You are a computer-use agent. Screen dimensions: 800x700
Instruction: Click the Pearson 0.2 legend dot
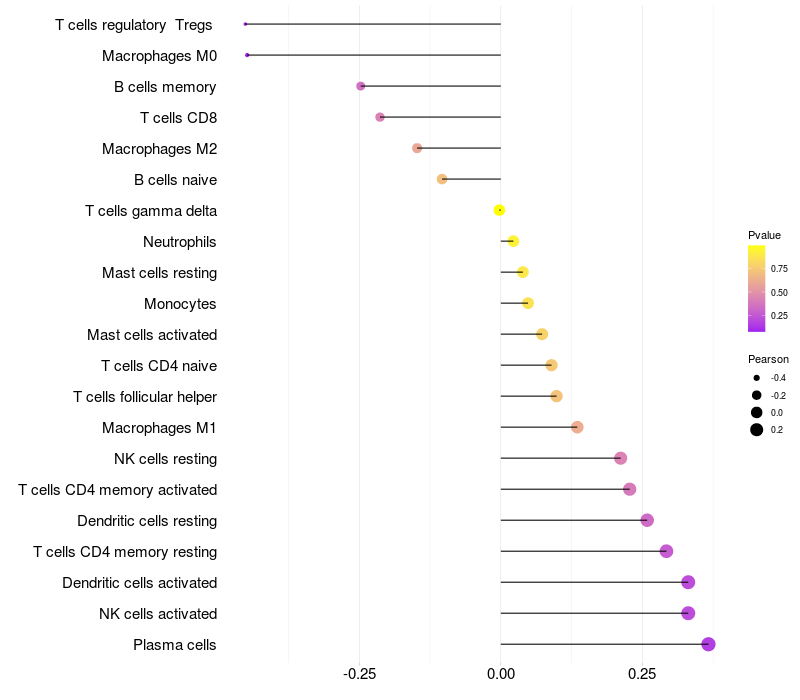click(757, 430)
